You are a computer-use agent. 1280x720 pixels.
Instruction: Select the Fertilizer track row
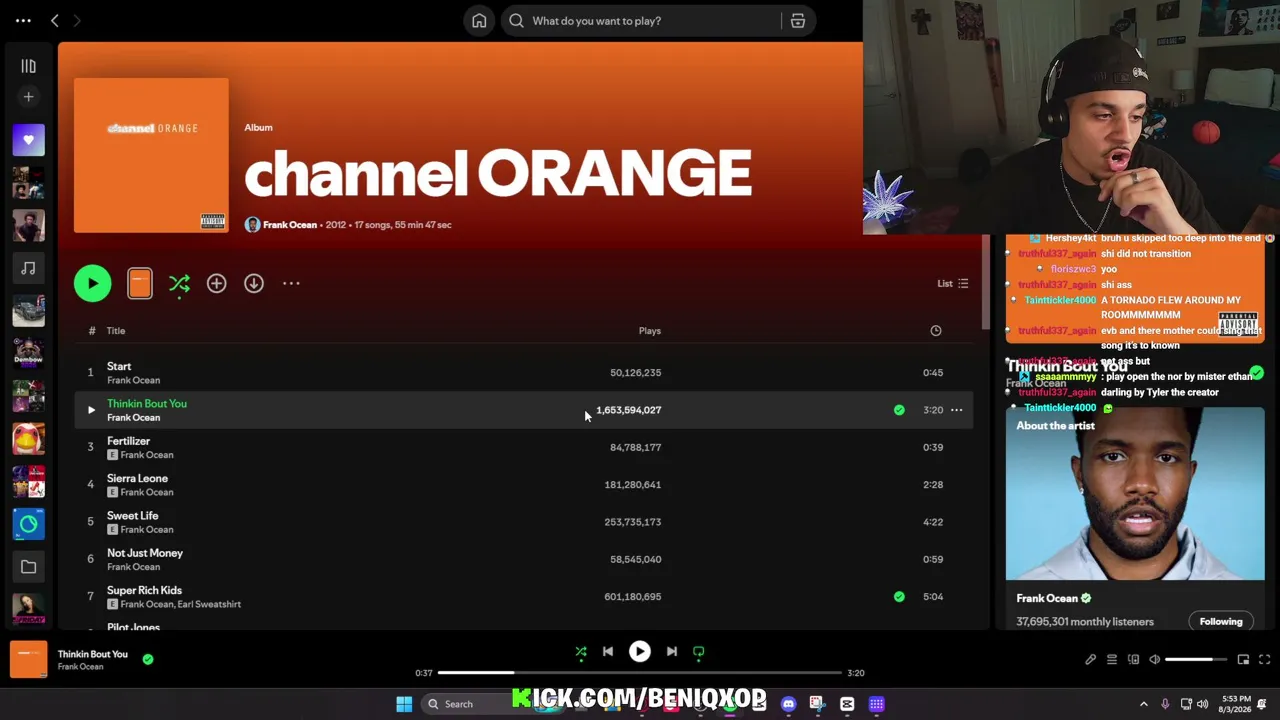[524, 448]
